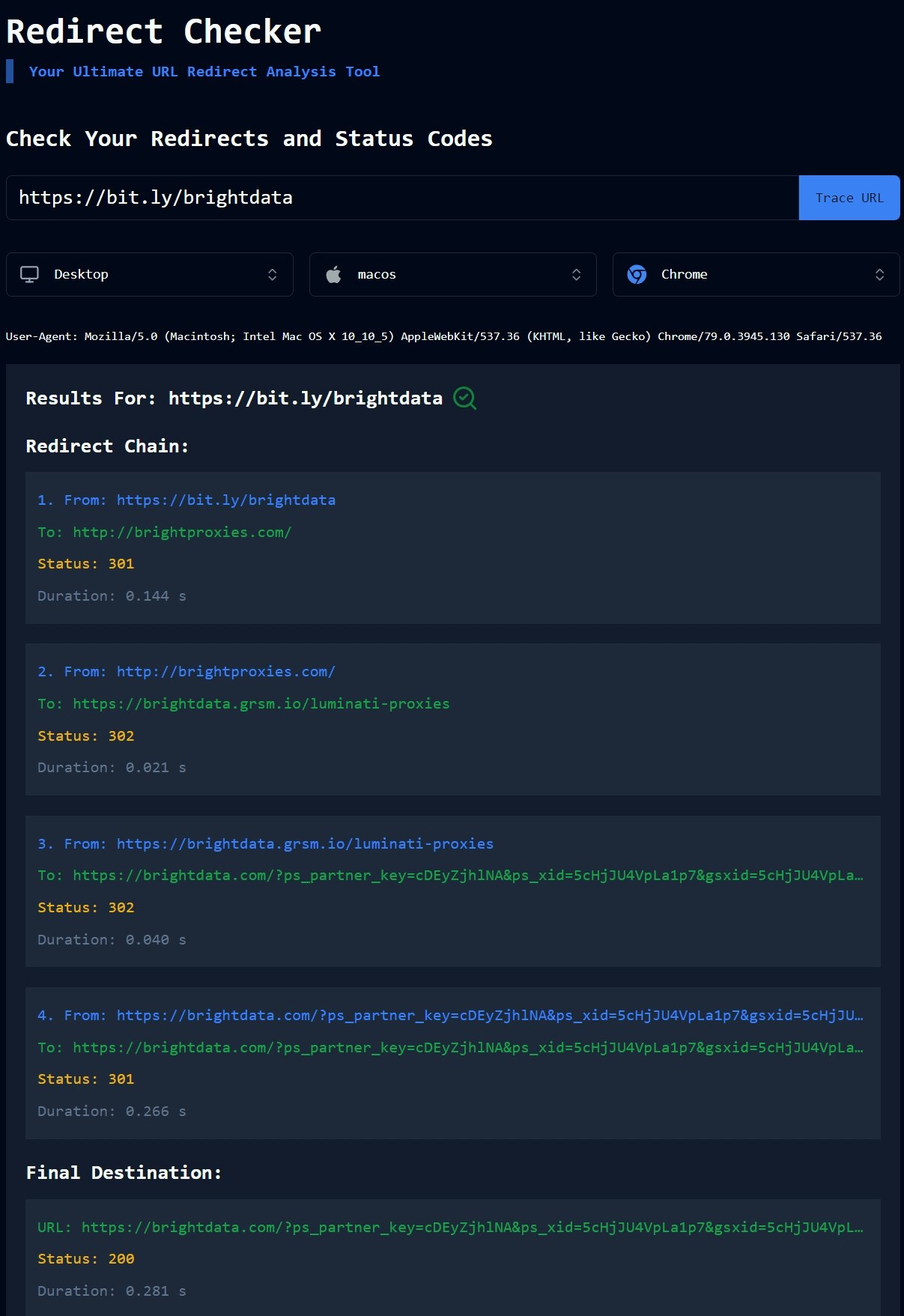Click the Final Destination heading
Screen dimensions: 904x1316
(x=124, y=1172)
